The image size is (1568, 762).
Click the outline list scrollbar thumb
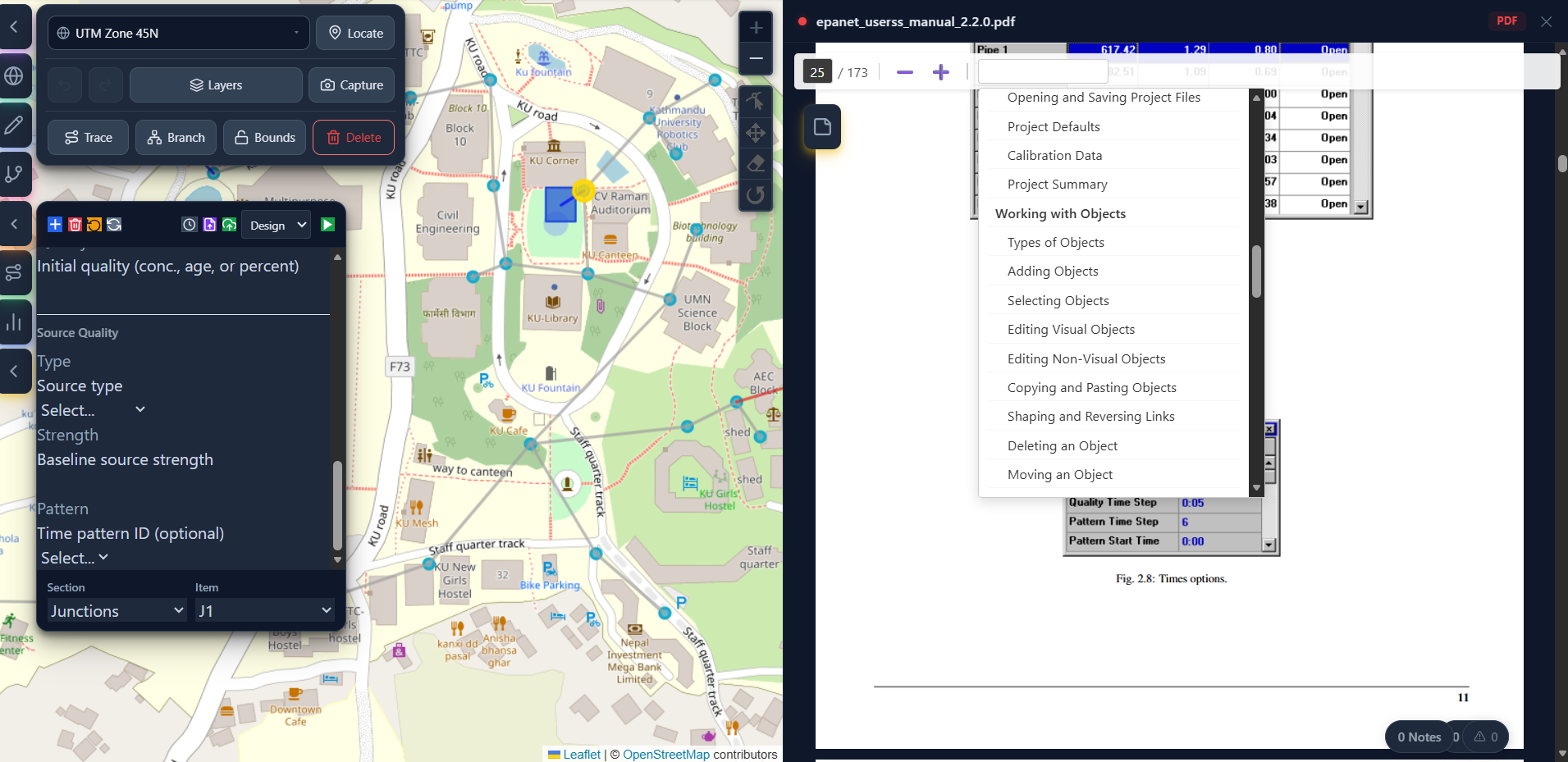(x=1256, y=271)
